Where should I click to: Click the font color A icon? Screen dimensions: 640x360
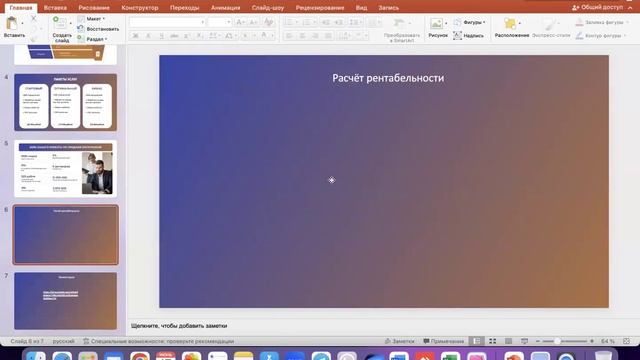click(x=264, y=36)
